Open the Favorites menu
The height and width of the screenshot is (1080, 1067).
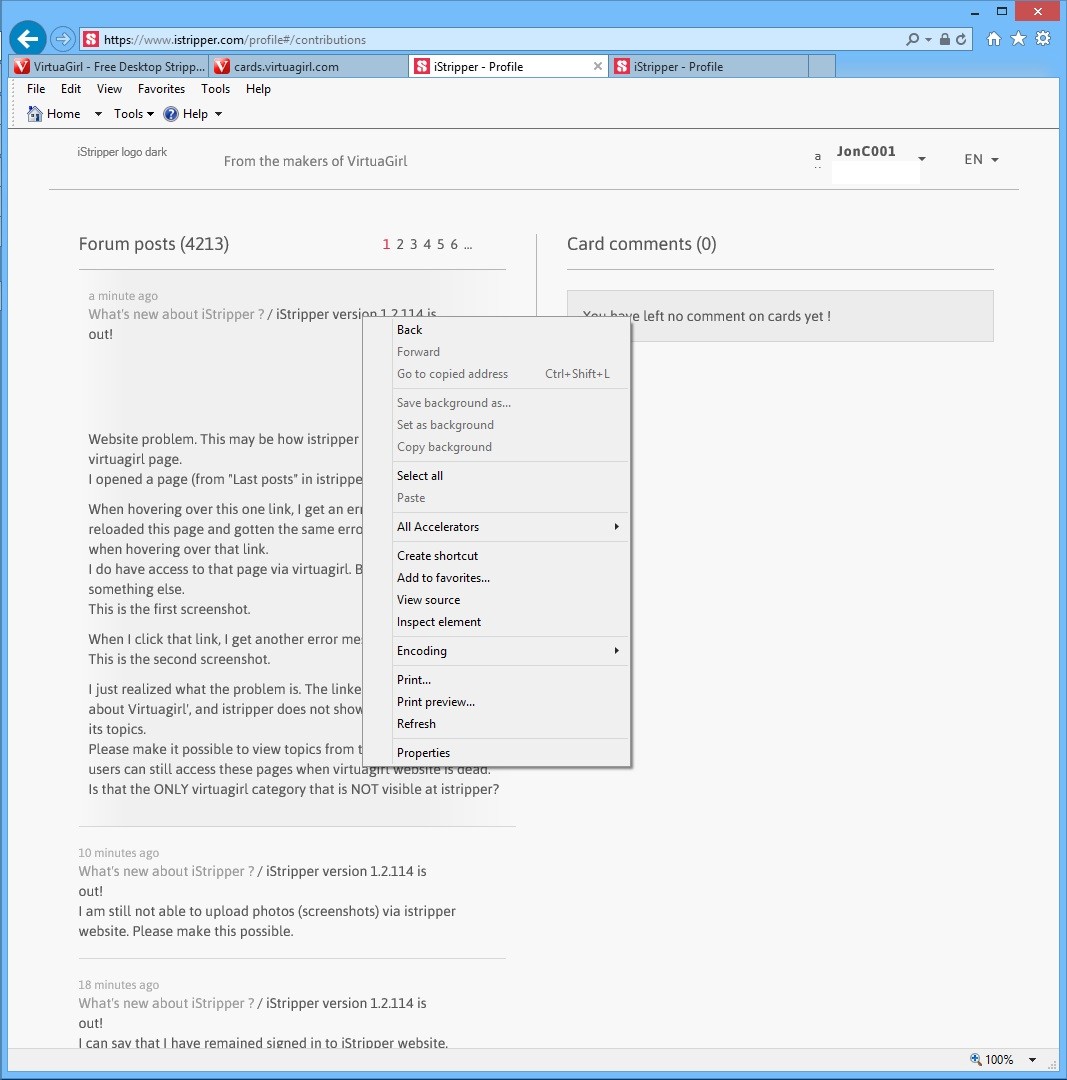coord(161,89)
